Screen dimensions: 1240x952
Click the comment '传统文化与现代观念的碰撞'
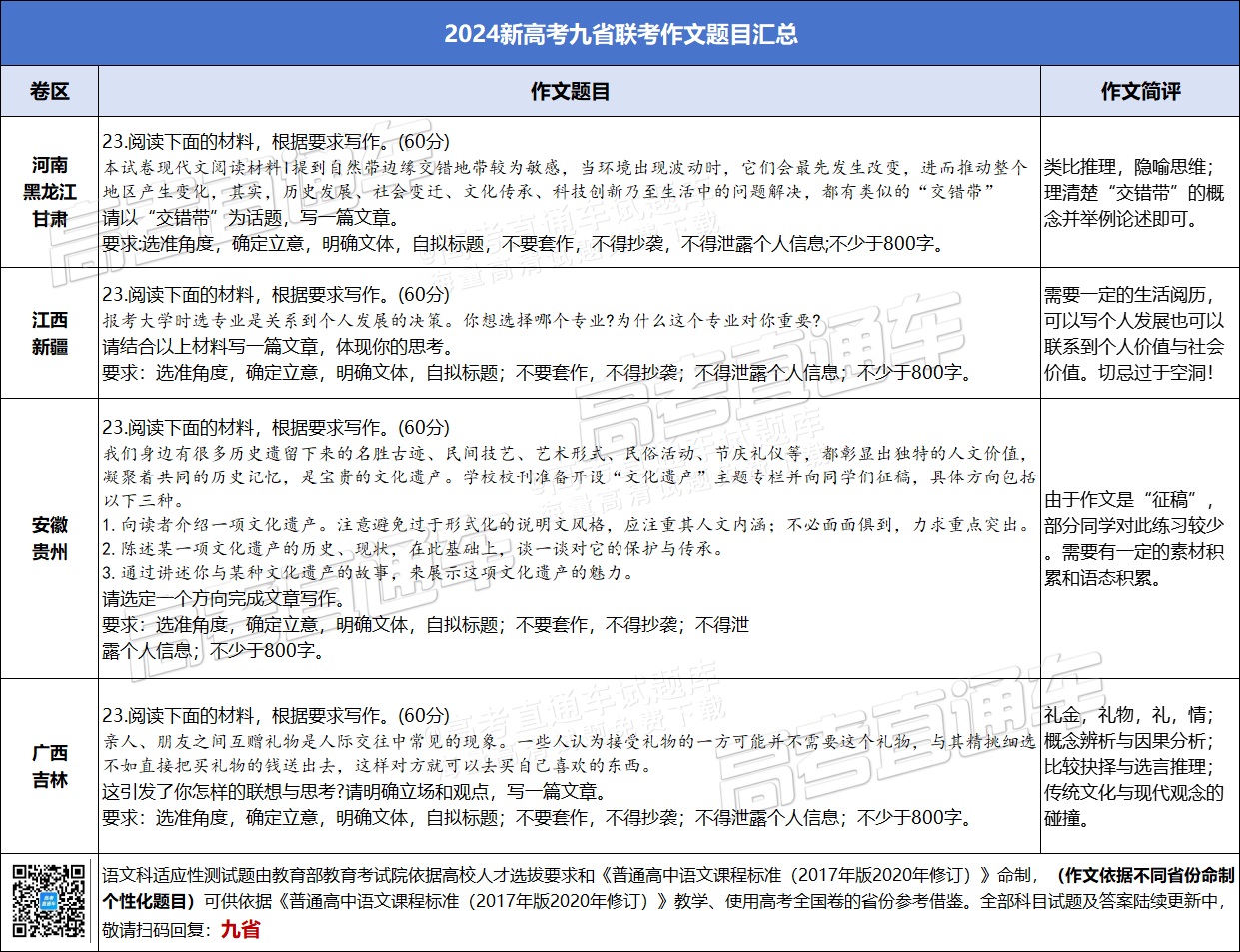coord(1134,806)
